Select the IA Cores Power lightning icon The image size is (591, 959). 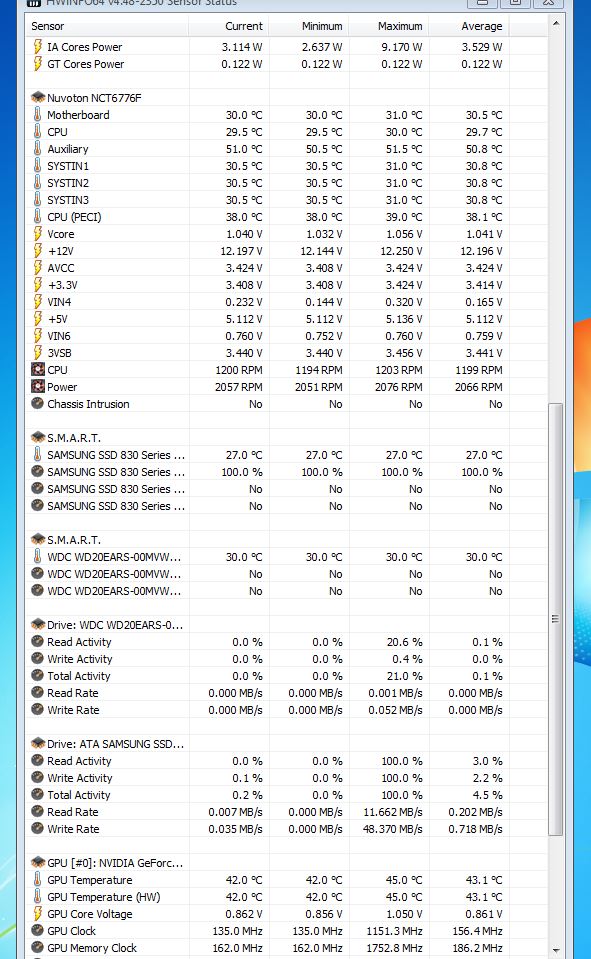[37, 46]
